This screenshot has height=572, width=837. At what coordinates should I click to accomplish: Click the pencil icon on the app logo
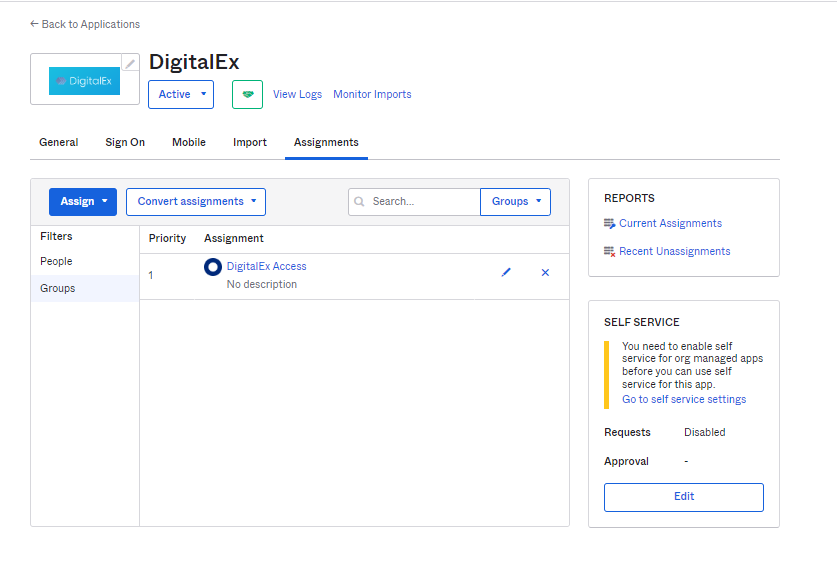[x=130, y=63]
